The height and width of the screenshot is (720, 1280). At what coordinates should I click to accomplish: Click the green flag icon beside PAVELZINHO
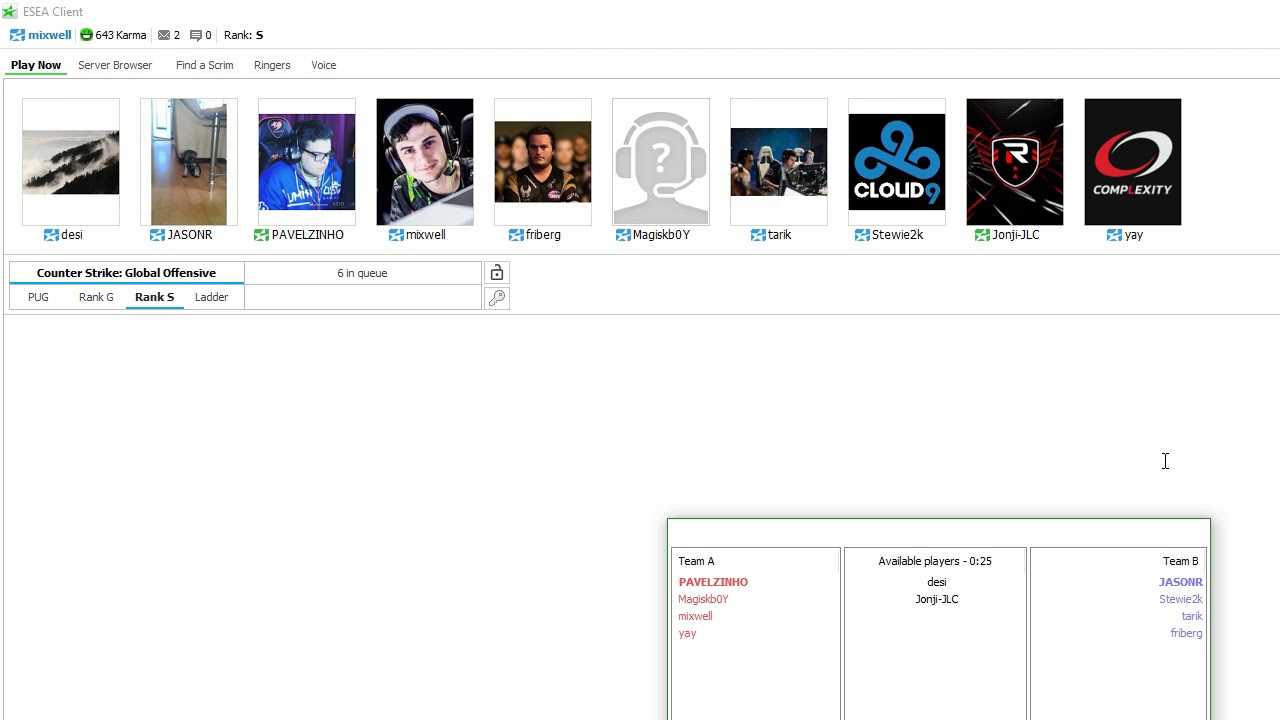pos(261,235)
